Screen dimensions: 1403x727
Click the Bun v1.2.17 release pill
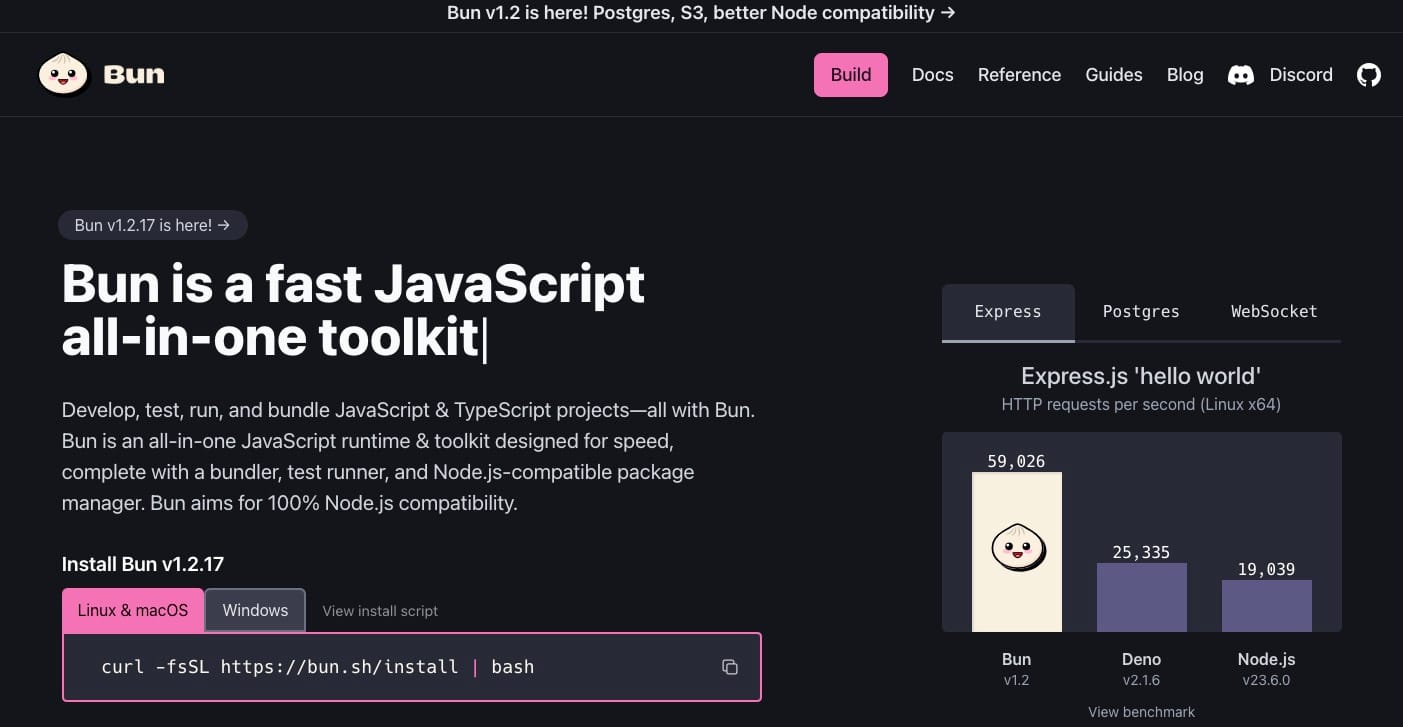(152, 225)
